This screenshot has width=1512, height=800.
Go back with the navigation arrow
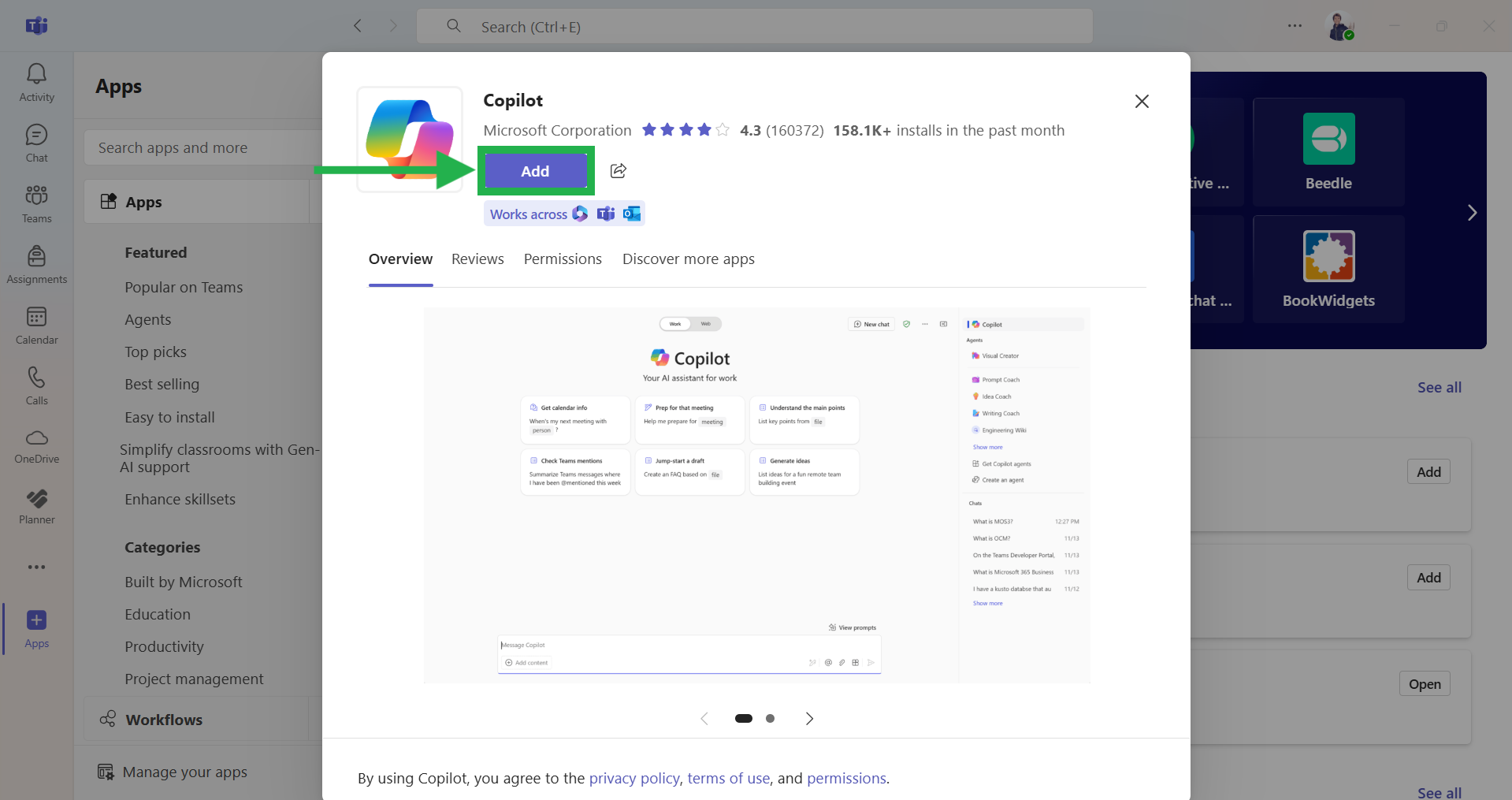pos(358,26)
